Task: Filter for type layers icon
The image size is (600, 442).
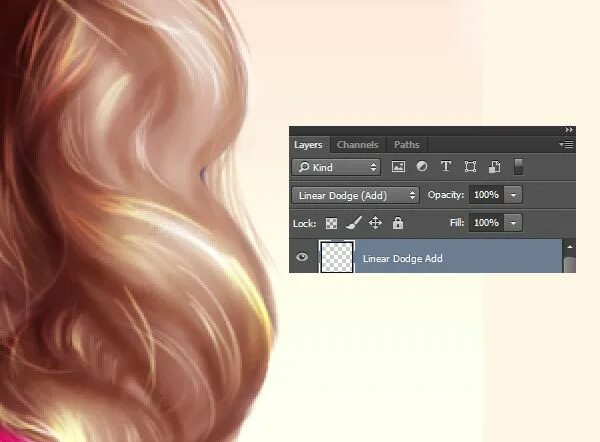Action: click(x=446, y=167)
